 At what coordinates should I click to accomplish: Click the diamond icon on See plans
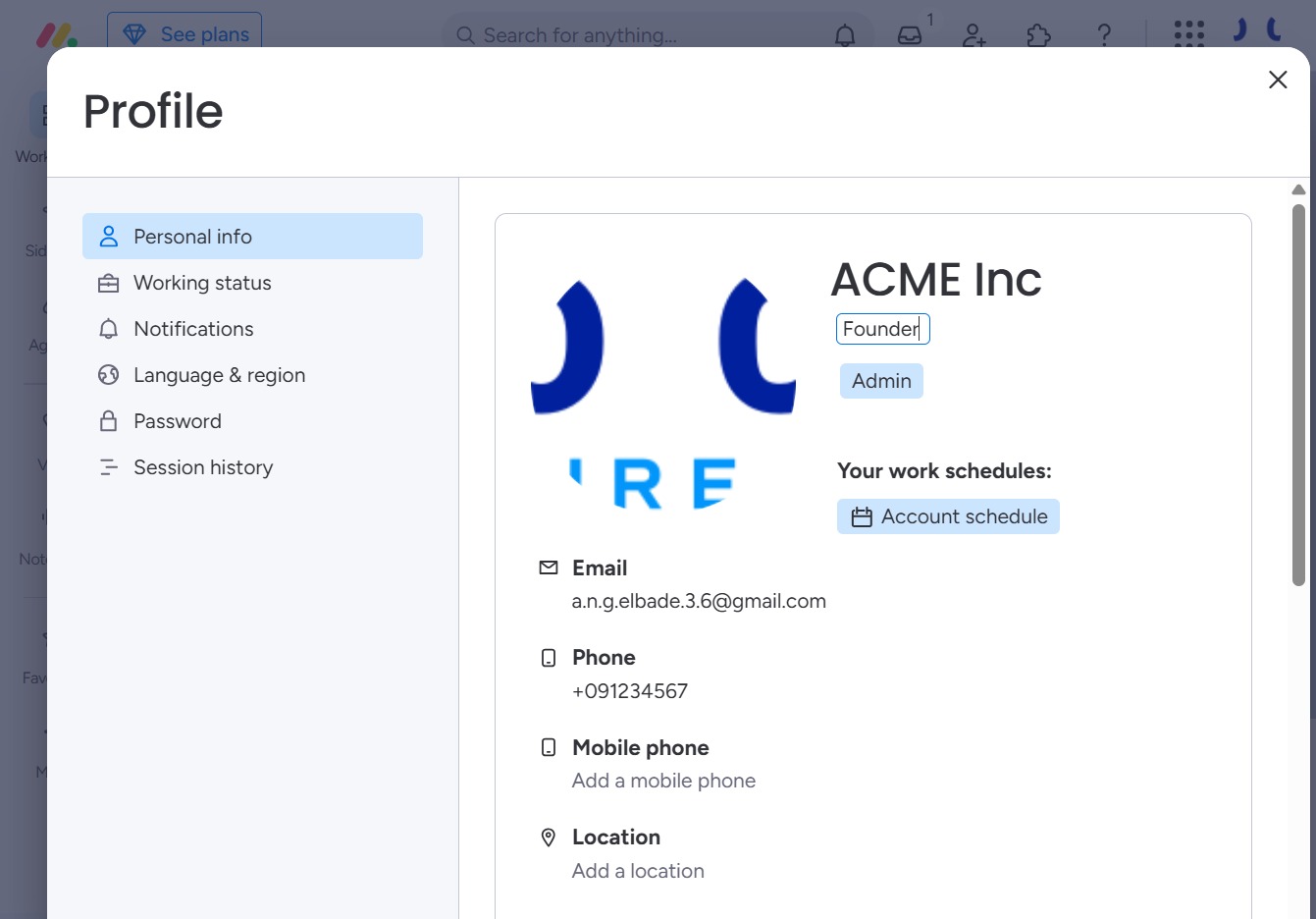[x=134, y=34]
